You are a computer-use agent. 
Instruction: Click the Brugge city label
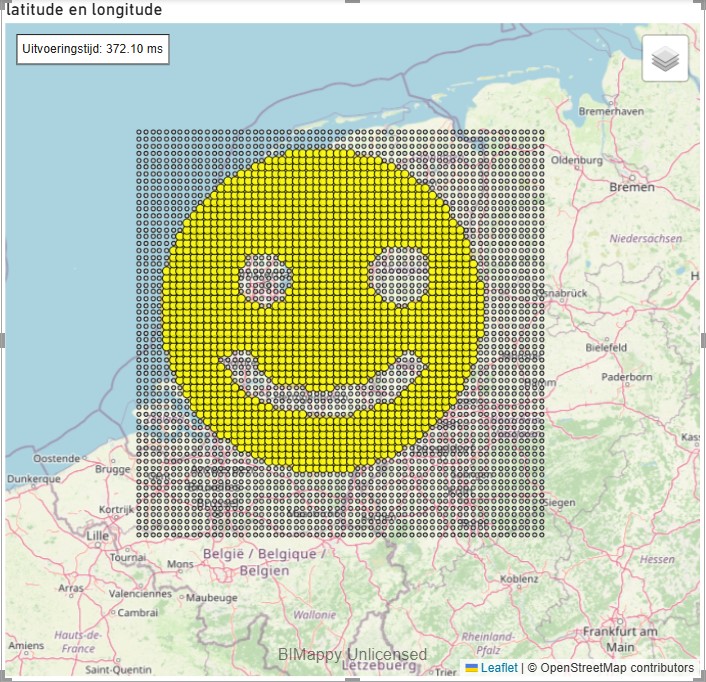click(x=113, y=470)
